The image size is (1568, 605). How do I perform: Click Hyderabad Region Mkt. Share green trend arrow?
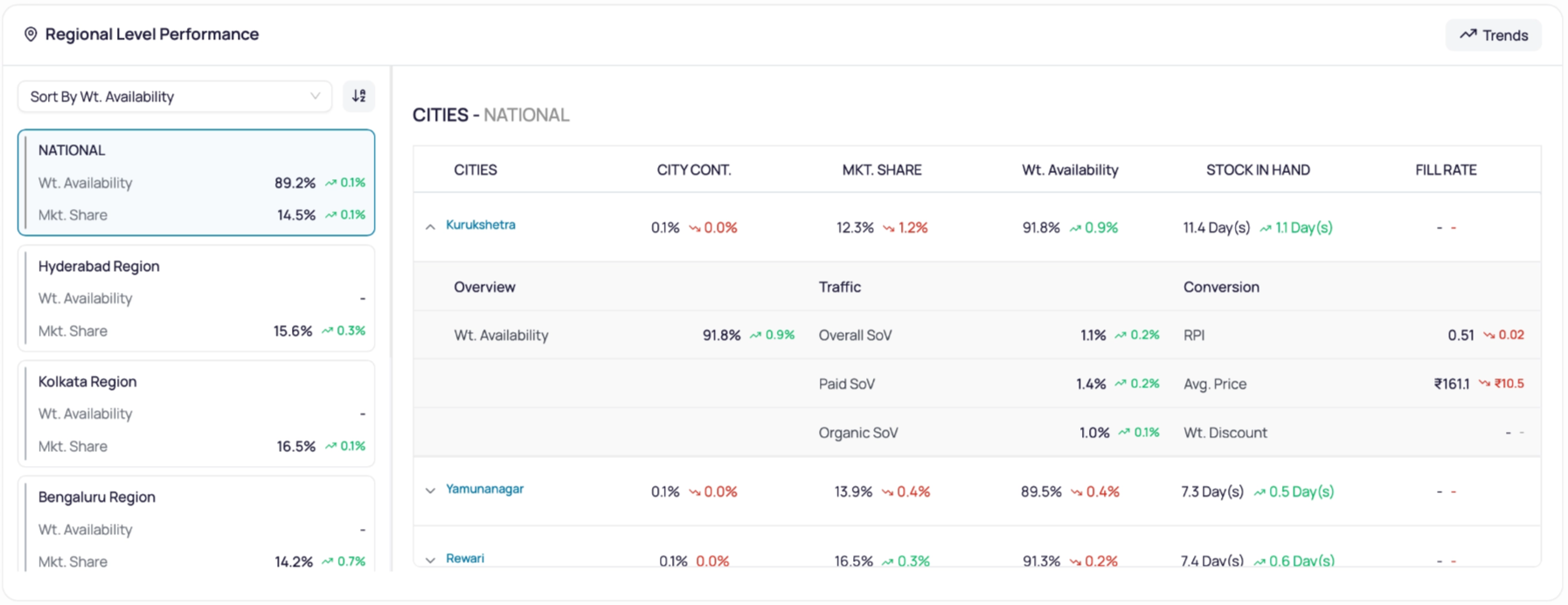coord(327,331)
